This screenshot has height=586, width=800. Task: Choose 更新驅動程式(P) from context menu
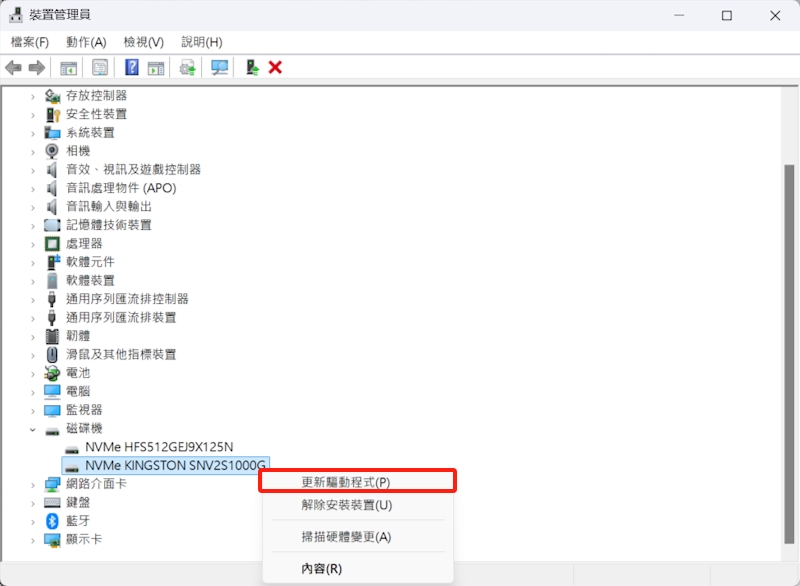pos(357,481)
